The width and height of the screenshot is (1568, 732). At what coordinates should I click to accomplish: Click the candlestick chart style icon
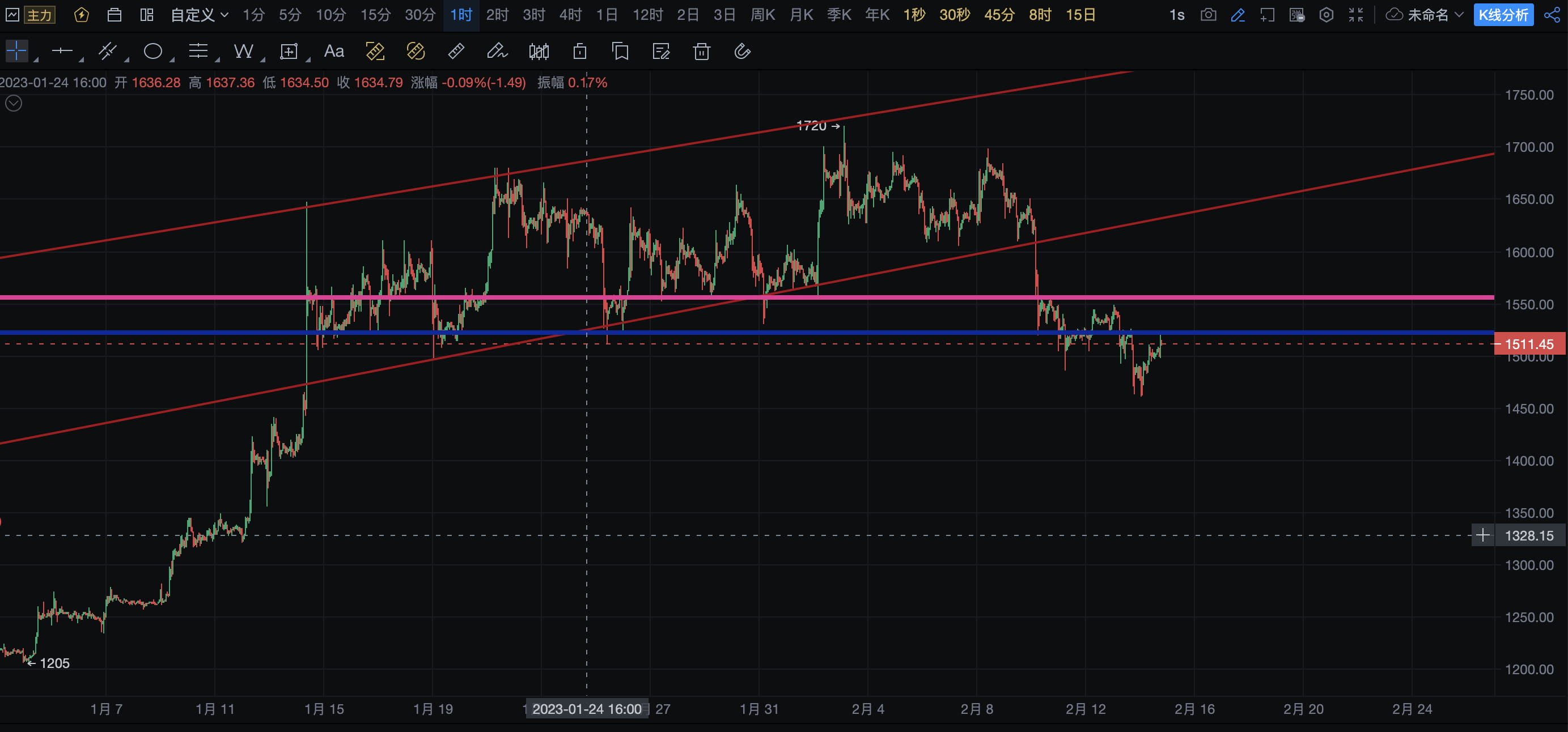(x=539, y=51)
